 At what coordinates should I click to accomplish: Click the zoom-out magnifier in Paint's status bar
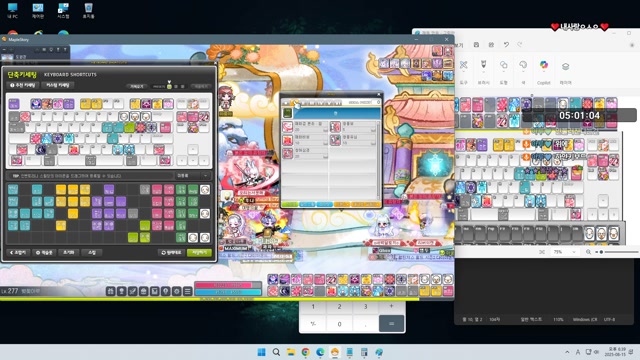click(x=588, y=252)
